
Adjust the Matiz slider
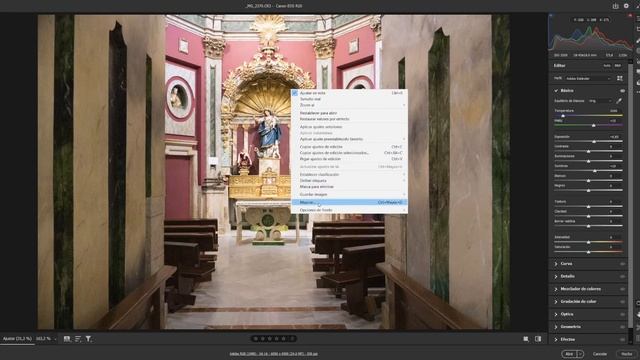point(588,125)
